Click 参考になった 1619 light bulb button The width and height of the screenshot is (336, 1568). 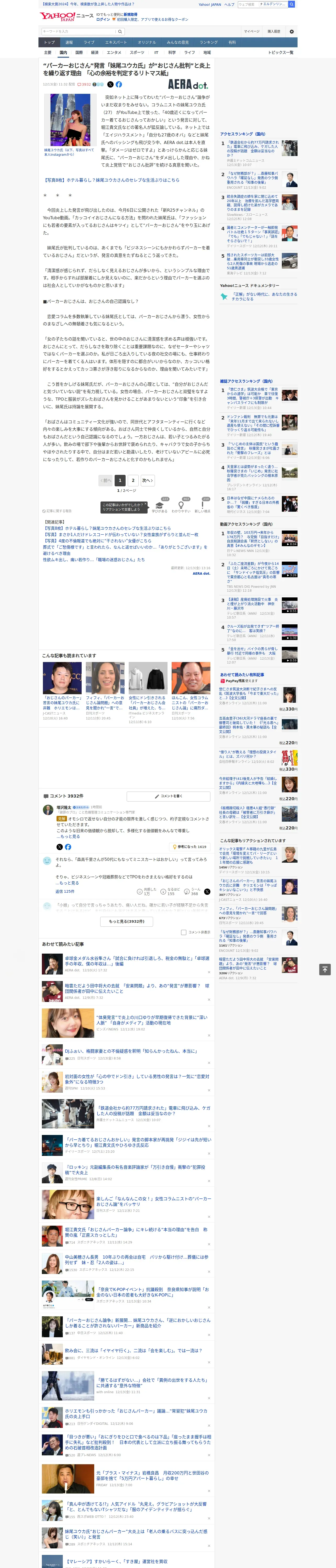190,847
